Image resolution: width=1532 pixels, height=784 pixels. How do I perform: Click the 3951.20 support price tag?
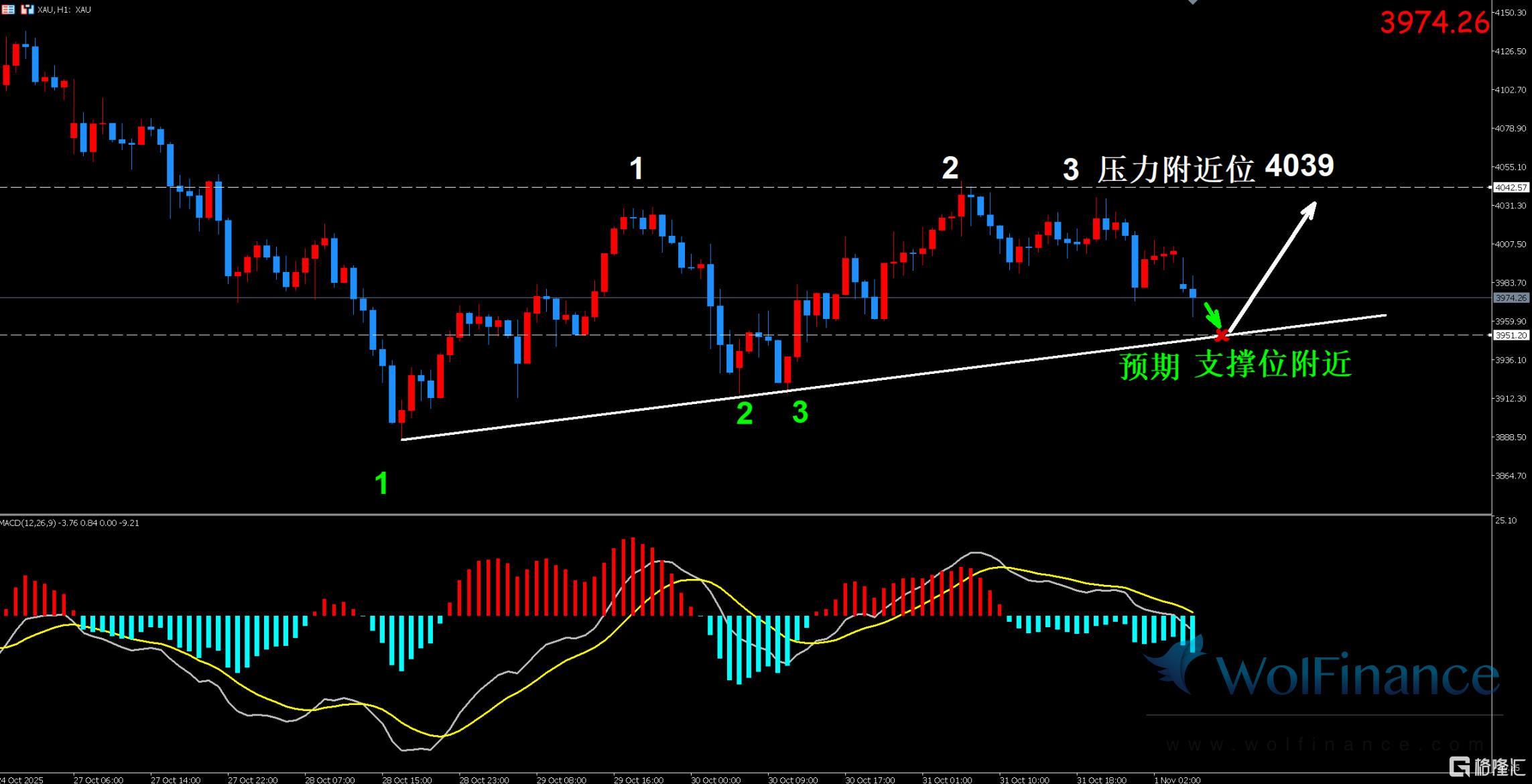pos(1511,335)
